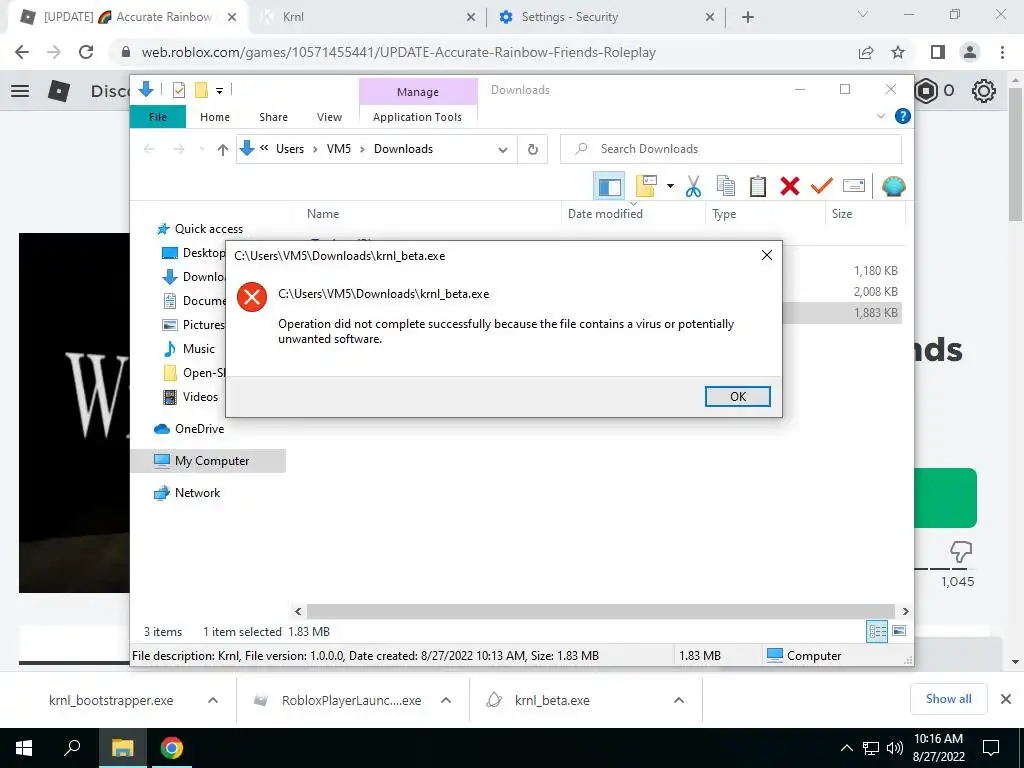Open the Chrome side panel icon
The height and width of the screenshot is (768, 1024).
pos(938,52)
